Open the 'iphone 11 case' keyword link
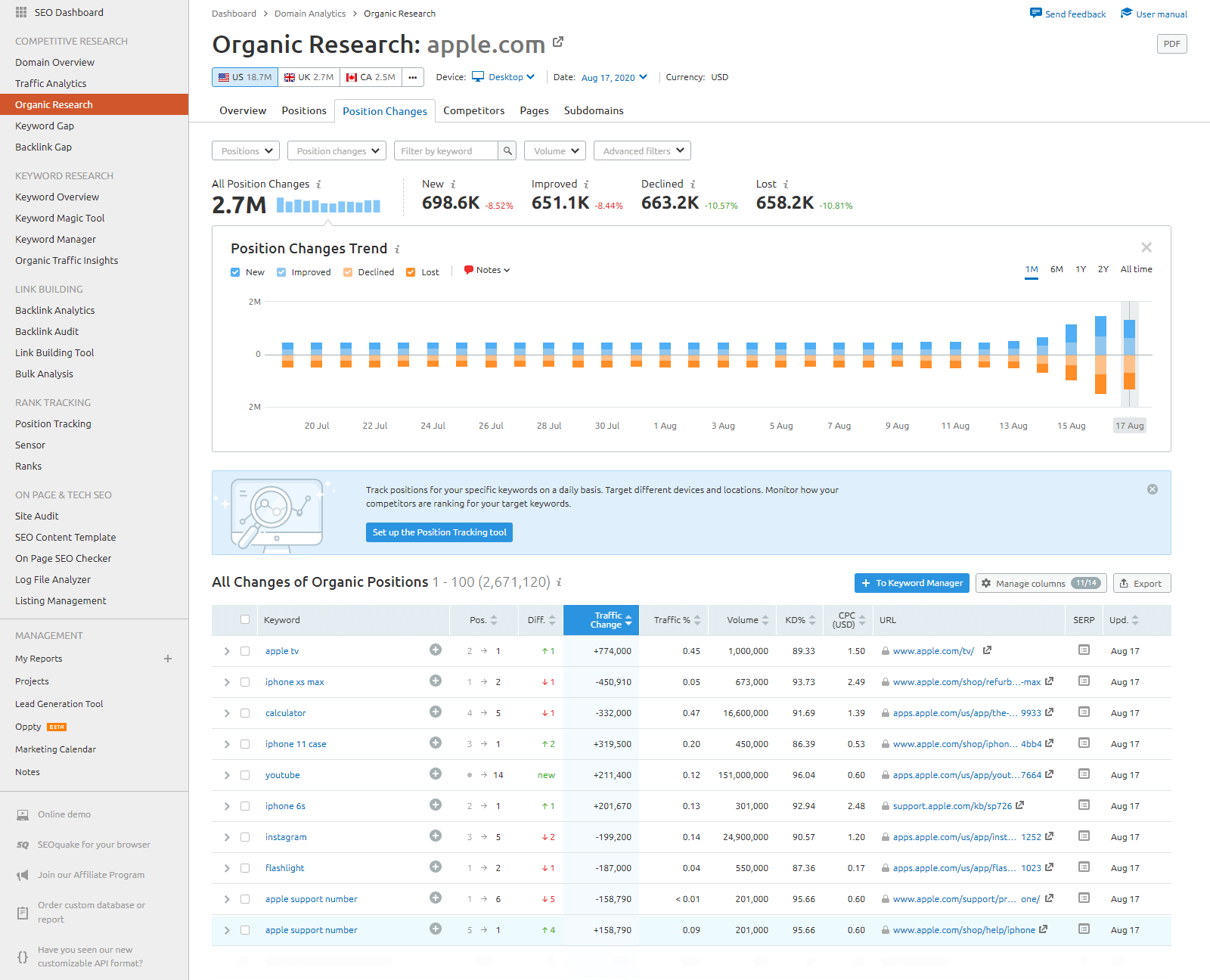Viewport: 1210px width, 980px height. [296, 744]
